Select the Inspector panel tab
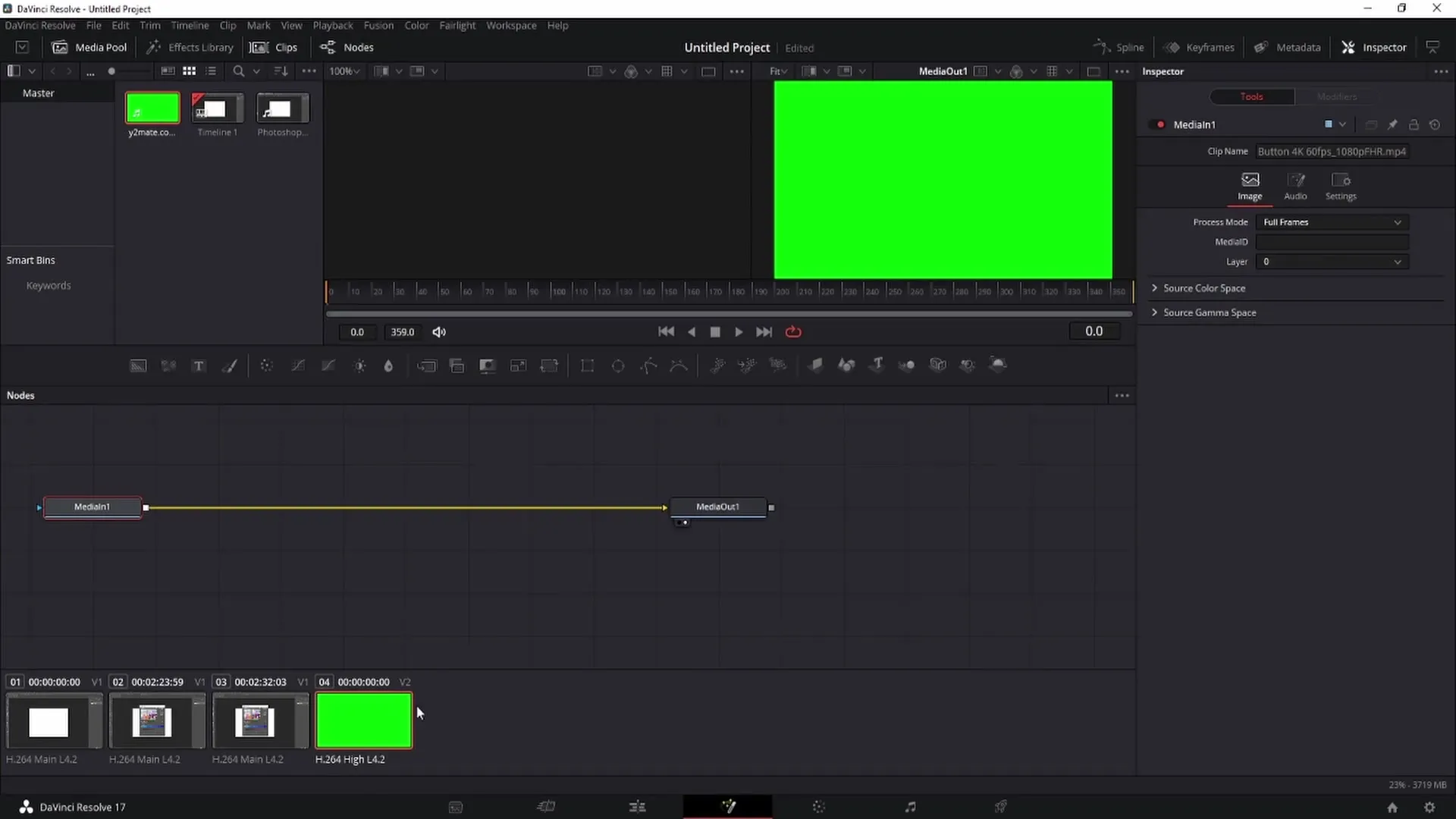This screenshot has width=1456, height=819. [1385, 47]
